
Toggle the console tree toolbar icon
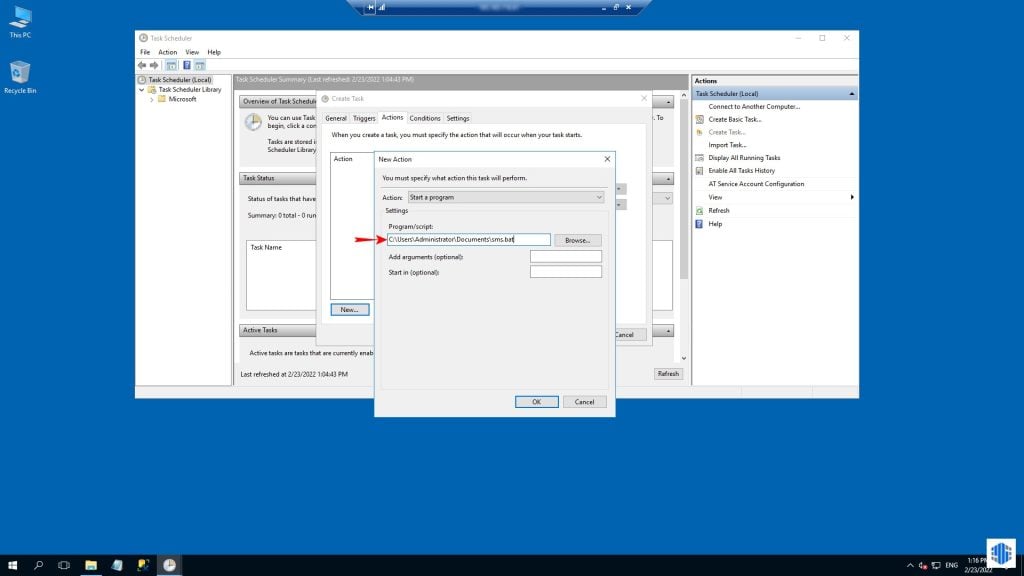pyautogui.click(x=173, y=65)
